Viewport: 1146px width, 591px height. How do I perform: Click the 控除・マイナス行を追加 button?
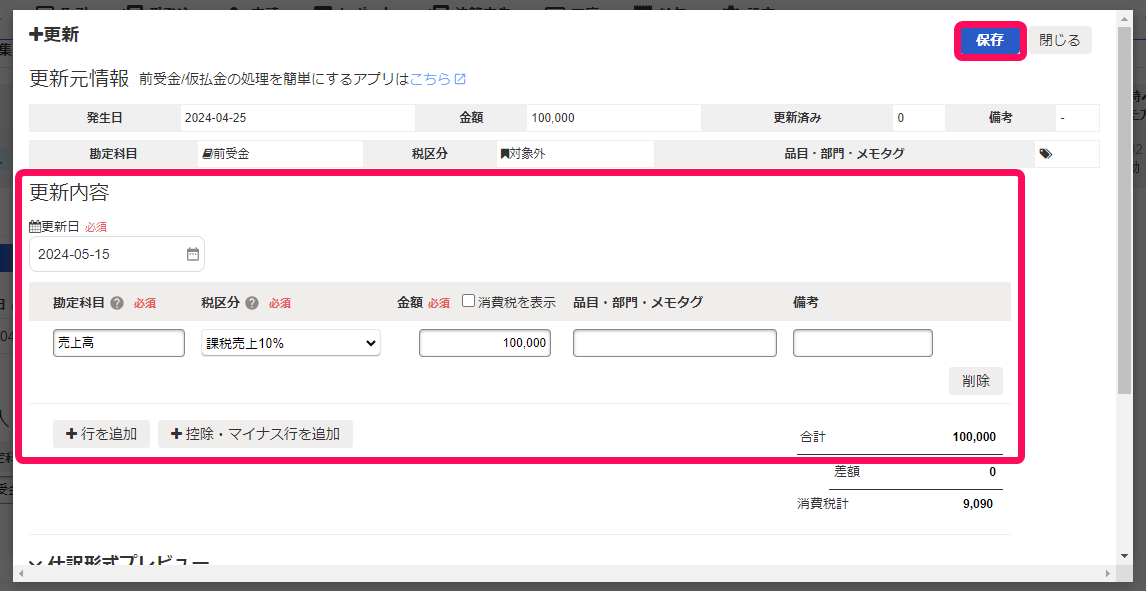click(x=256, y=434)
